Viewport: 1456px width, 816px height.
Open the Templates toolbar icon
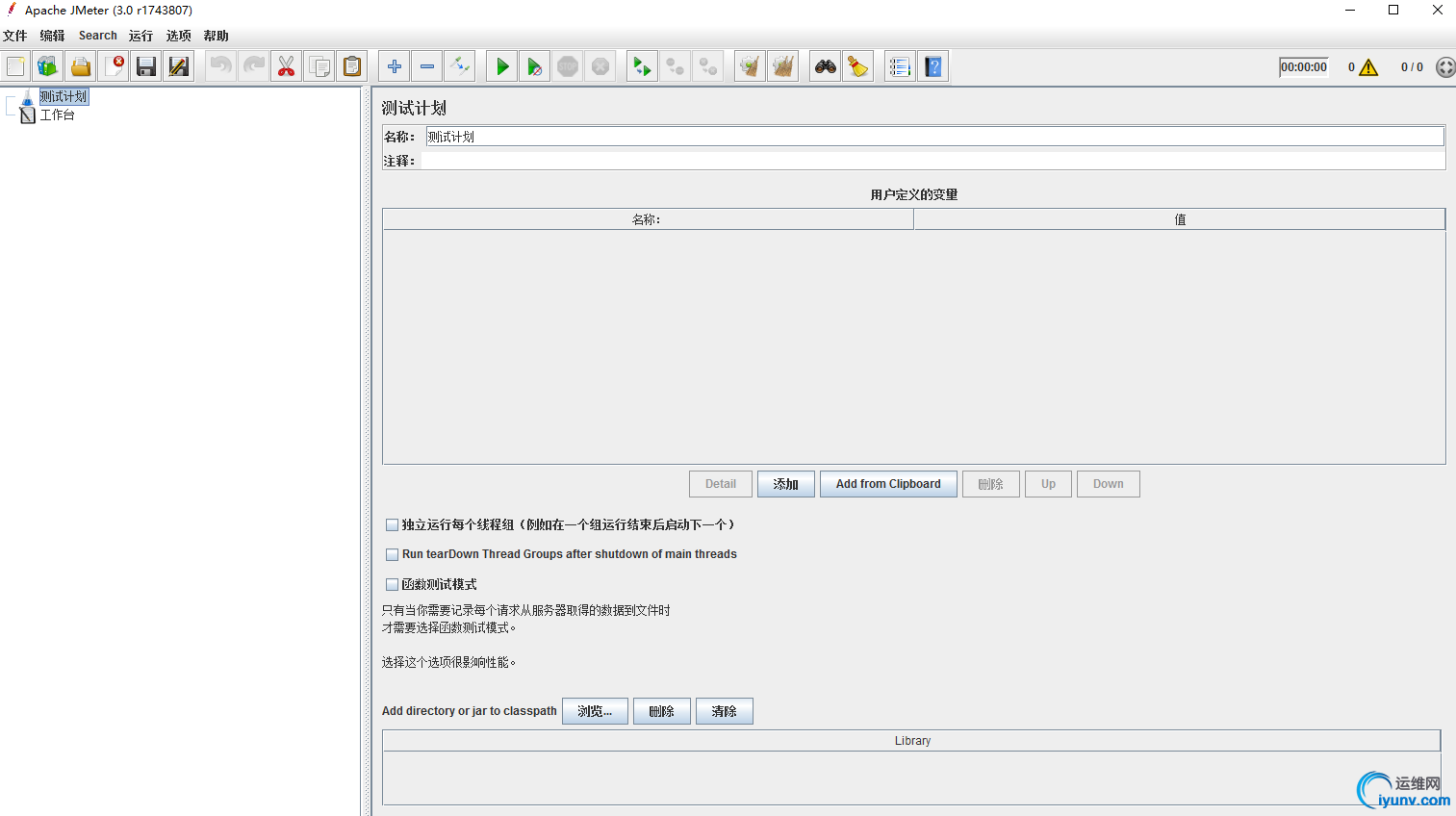click(48, 66)
